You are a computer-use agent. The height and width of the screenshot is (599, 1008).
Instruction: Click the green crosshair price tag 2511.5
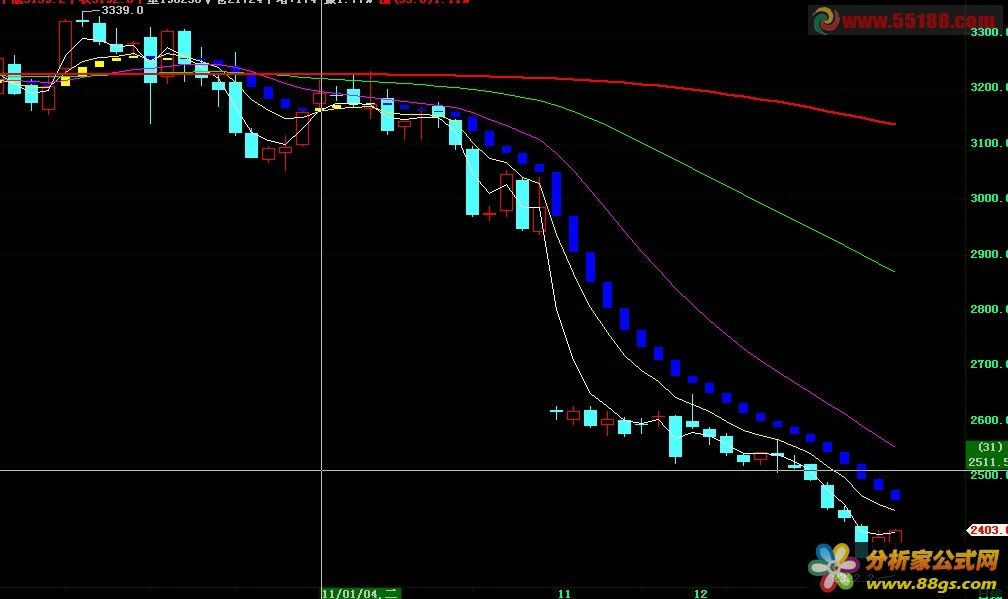pos(988,462)
